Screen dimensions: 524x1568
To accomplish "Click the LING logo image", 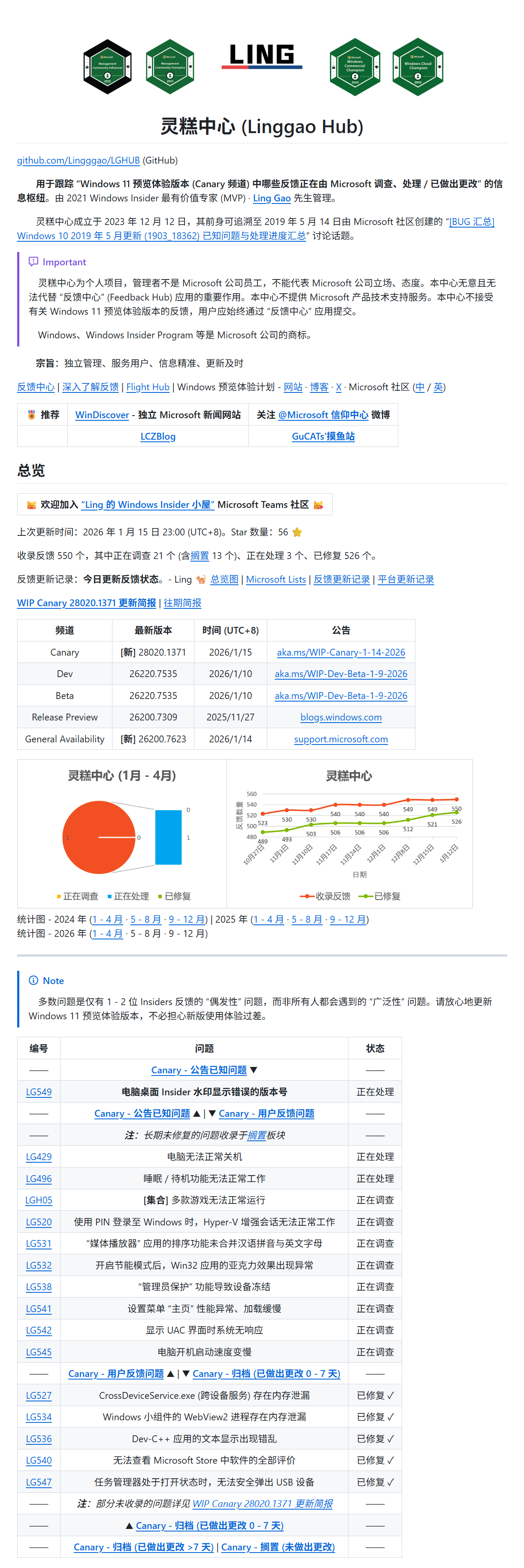I will tap(262, 56).
